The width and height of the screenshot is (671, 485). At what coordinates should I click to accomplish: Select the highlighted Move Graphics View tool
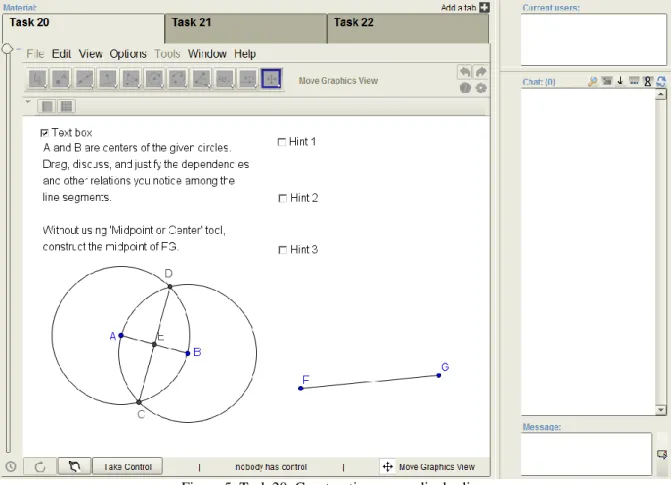tap(271, 79)
